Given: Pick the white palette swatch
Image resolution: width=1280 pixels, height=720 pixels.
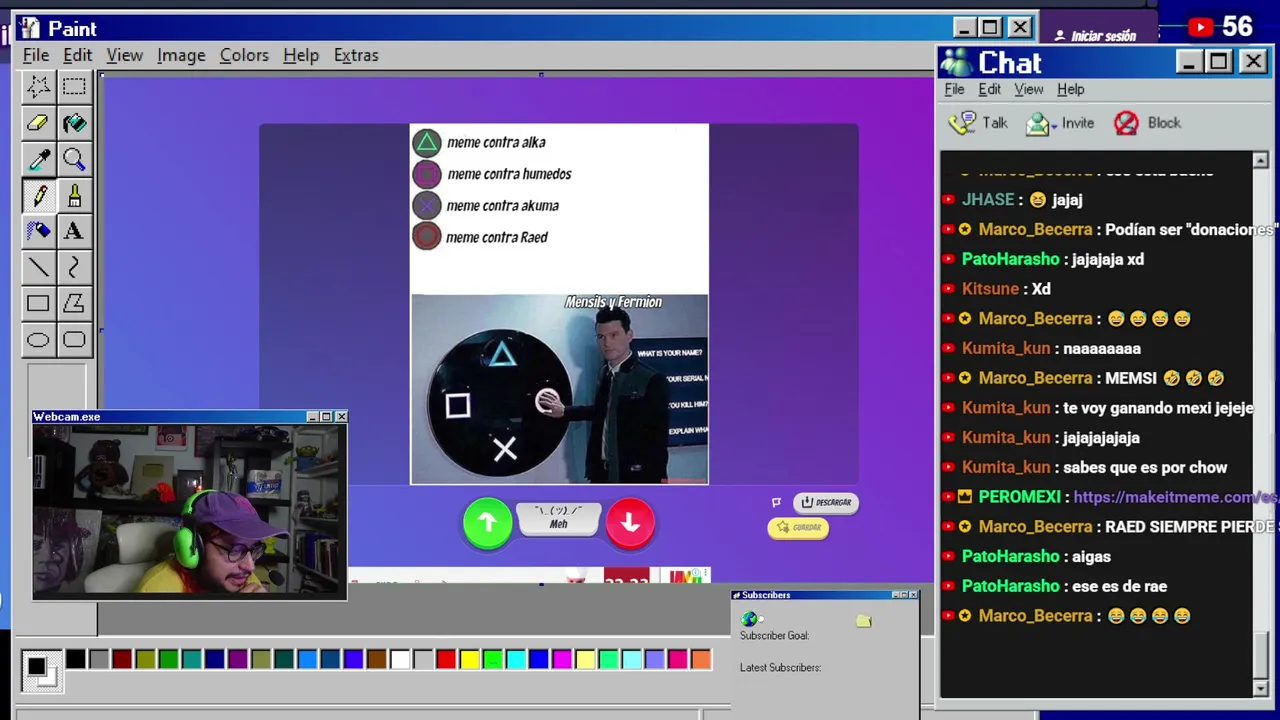Looking at the screenshot, I should 400,659.
